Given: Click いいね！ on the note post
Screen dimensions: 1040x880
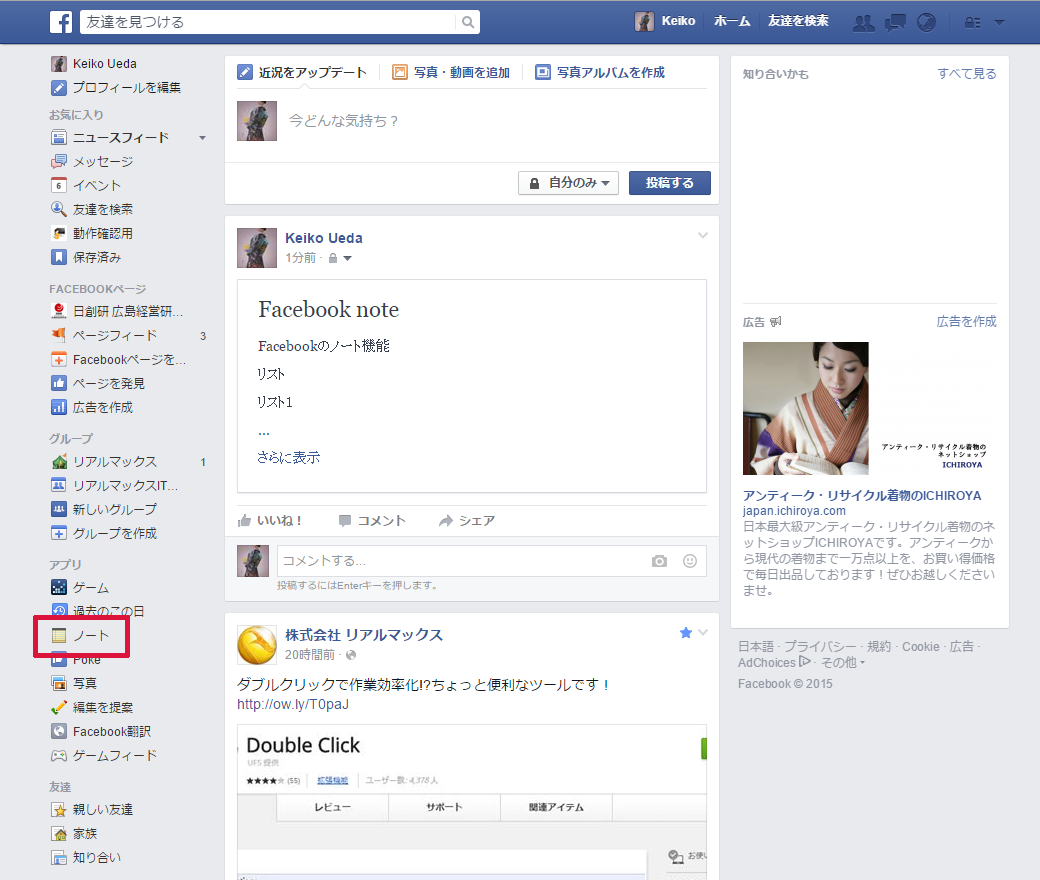Looking at the screenshot, I should [270, 521].
